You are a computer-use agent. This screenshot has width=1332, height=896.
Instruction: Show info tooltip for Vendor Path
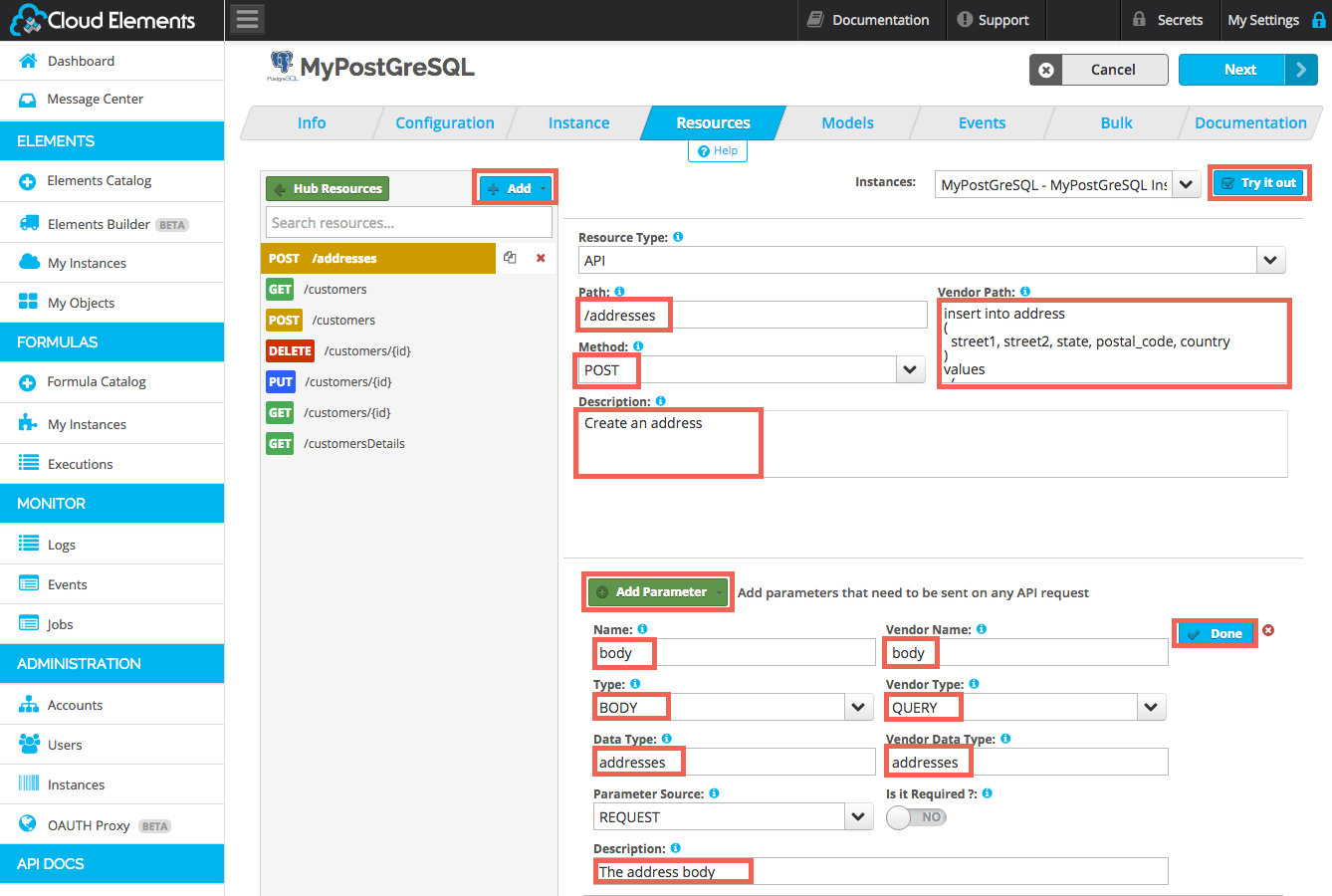1025,292
